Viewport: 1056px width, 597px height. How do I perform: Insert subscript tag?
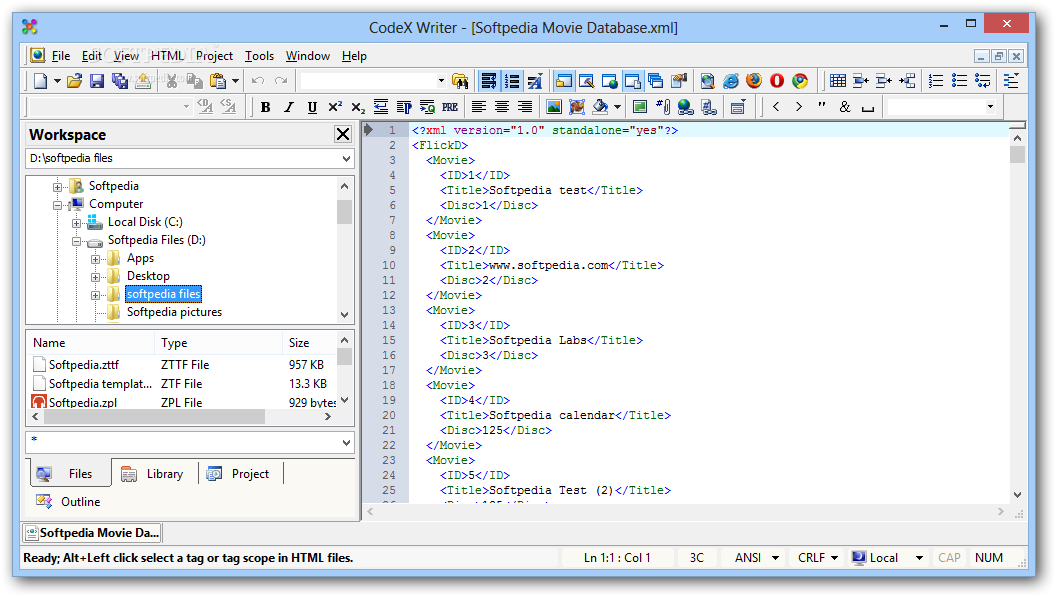point(358,107)
